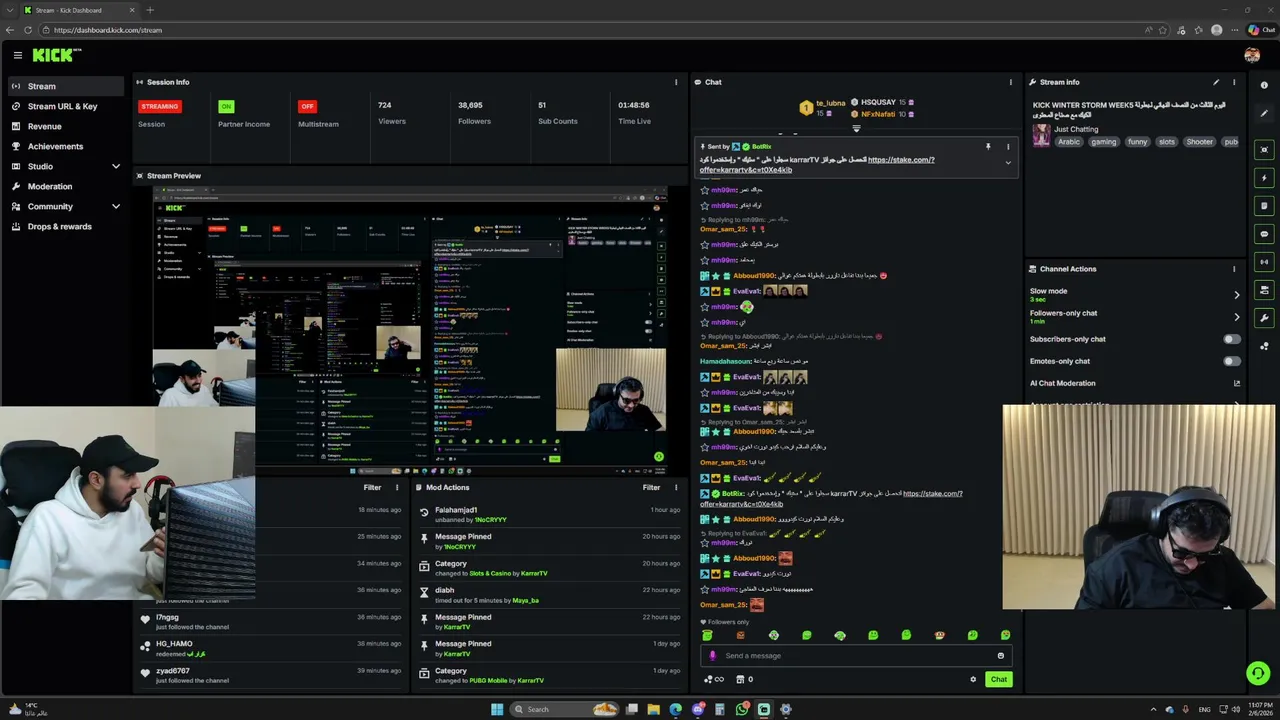Toggle the Multistream OFF badge
The width and height of the screenshot is (1280, 720).
pyautogui.click(x=307, y=106)
